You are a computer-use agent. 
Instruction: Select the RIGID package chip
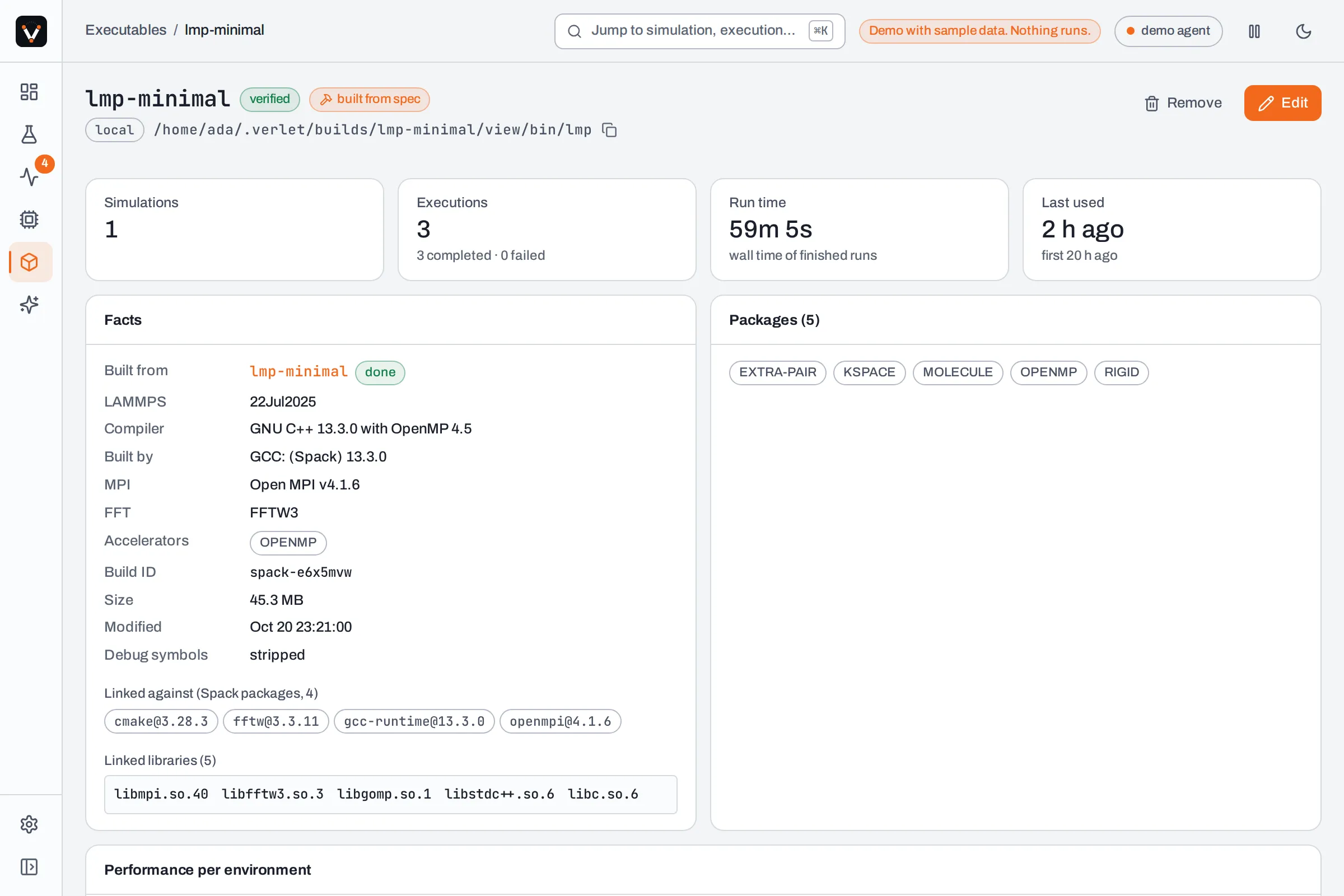[x=1121, y=372]
